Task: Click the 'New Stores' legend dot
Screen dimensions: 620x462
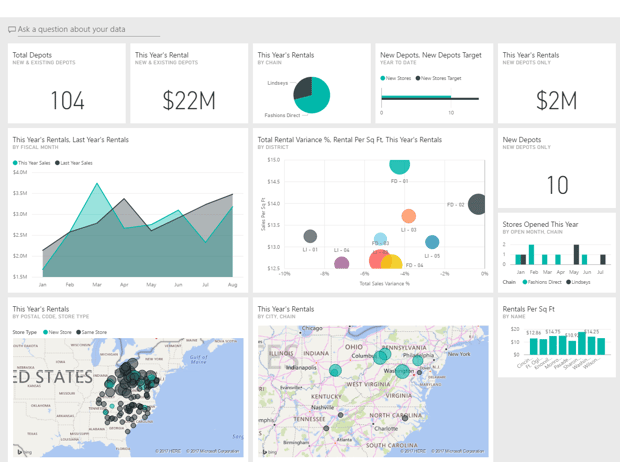Action: [382, 78]
